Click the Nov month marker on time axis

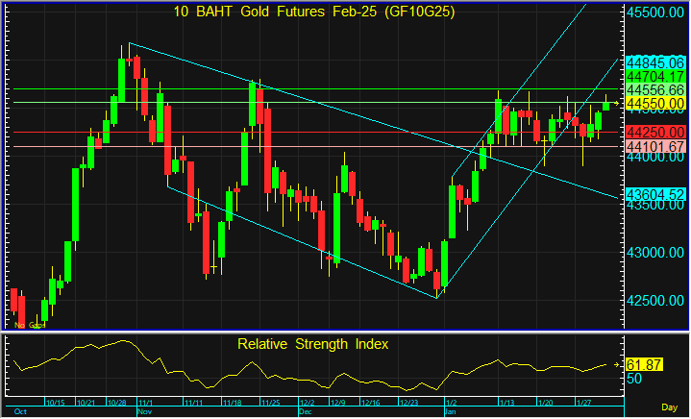point(144,411)
